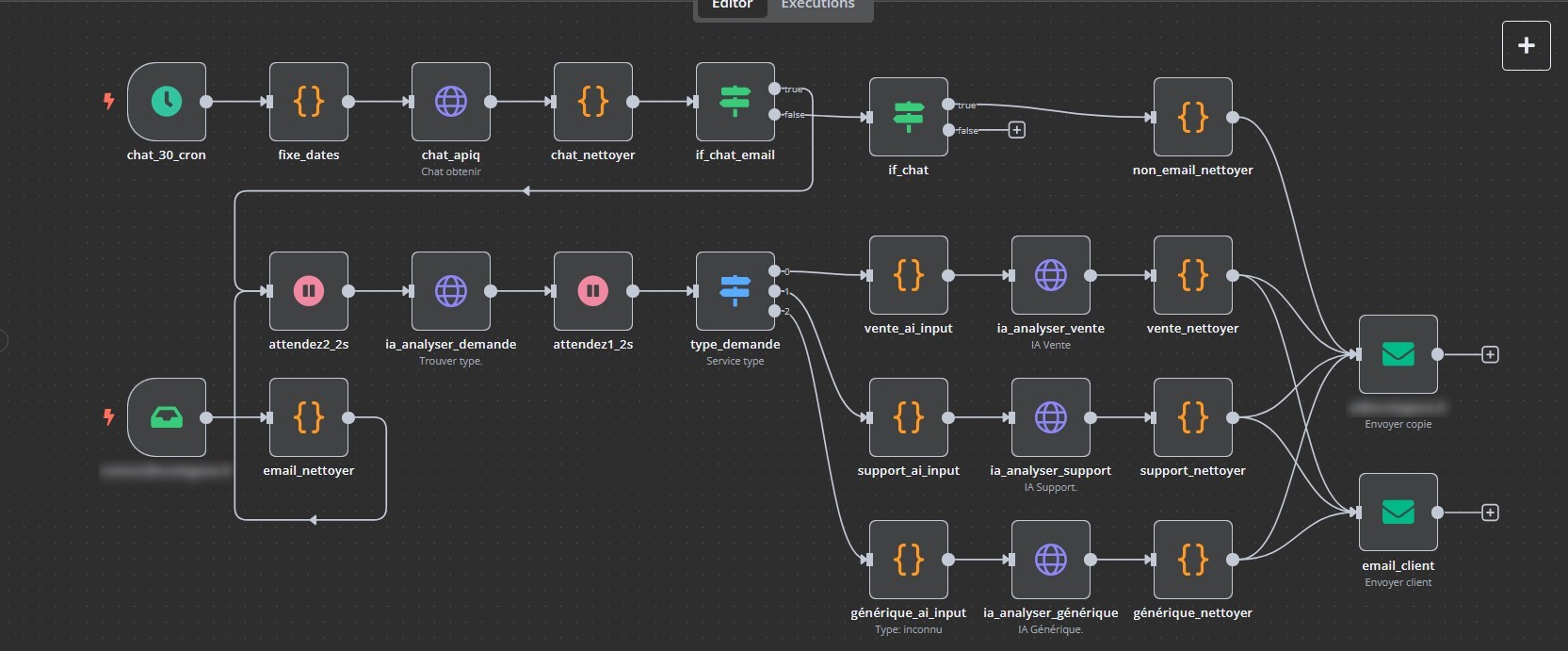Click the 'IA Support.' subtitle text
This screenshot has width=1568, height=651.
point(1051,487)
